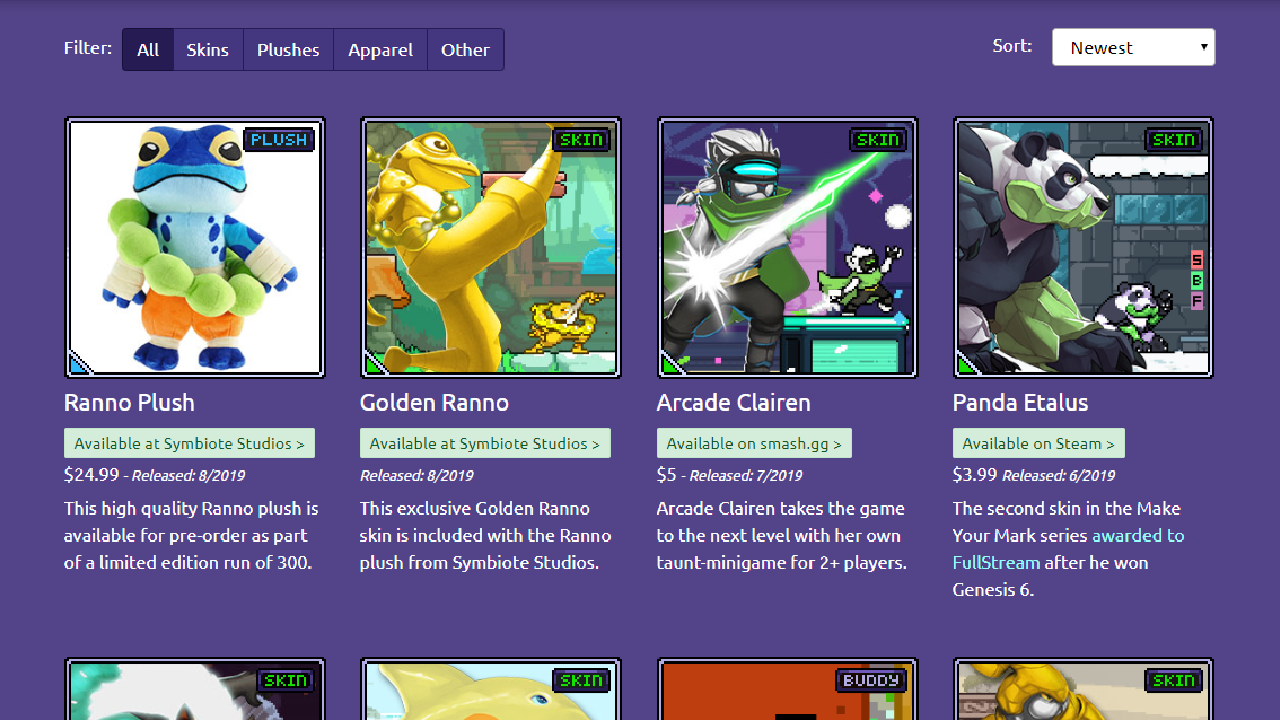Open the Ranno Plush product title
The width and height of the screenshot is (1280, 720).
128,402
